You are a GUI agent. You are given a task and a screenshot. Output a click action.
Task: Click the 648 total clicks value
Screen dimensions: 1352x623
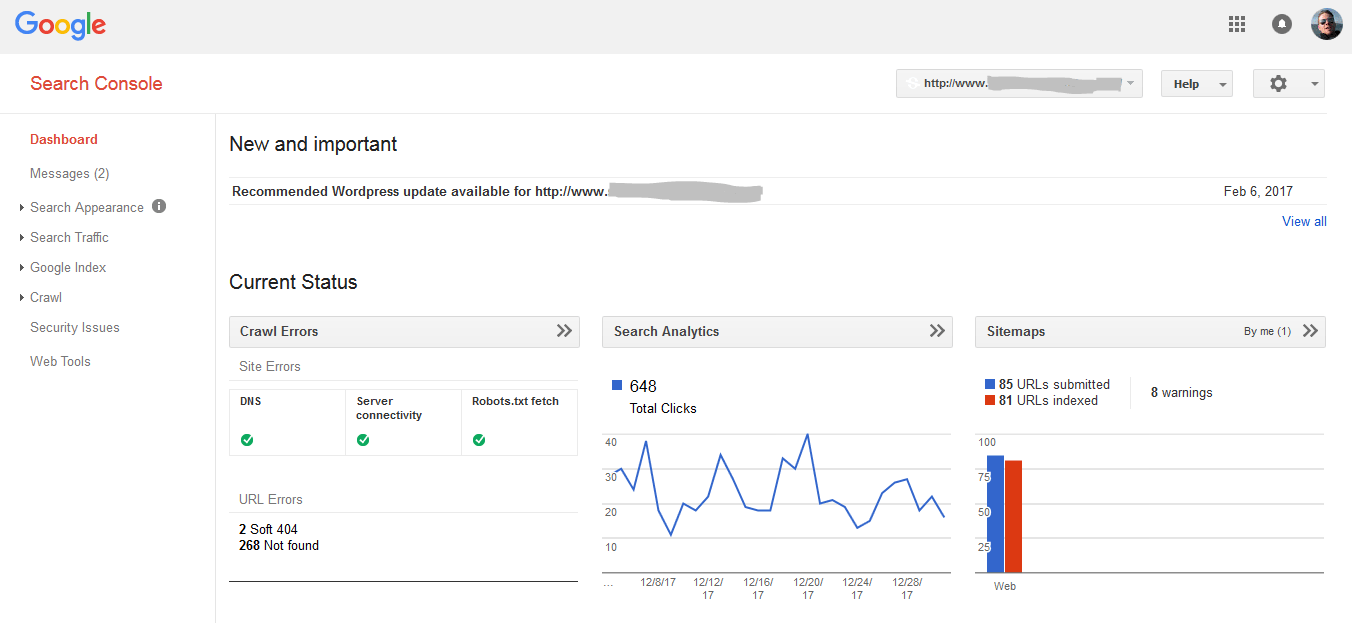(643, 386)
